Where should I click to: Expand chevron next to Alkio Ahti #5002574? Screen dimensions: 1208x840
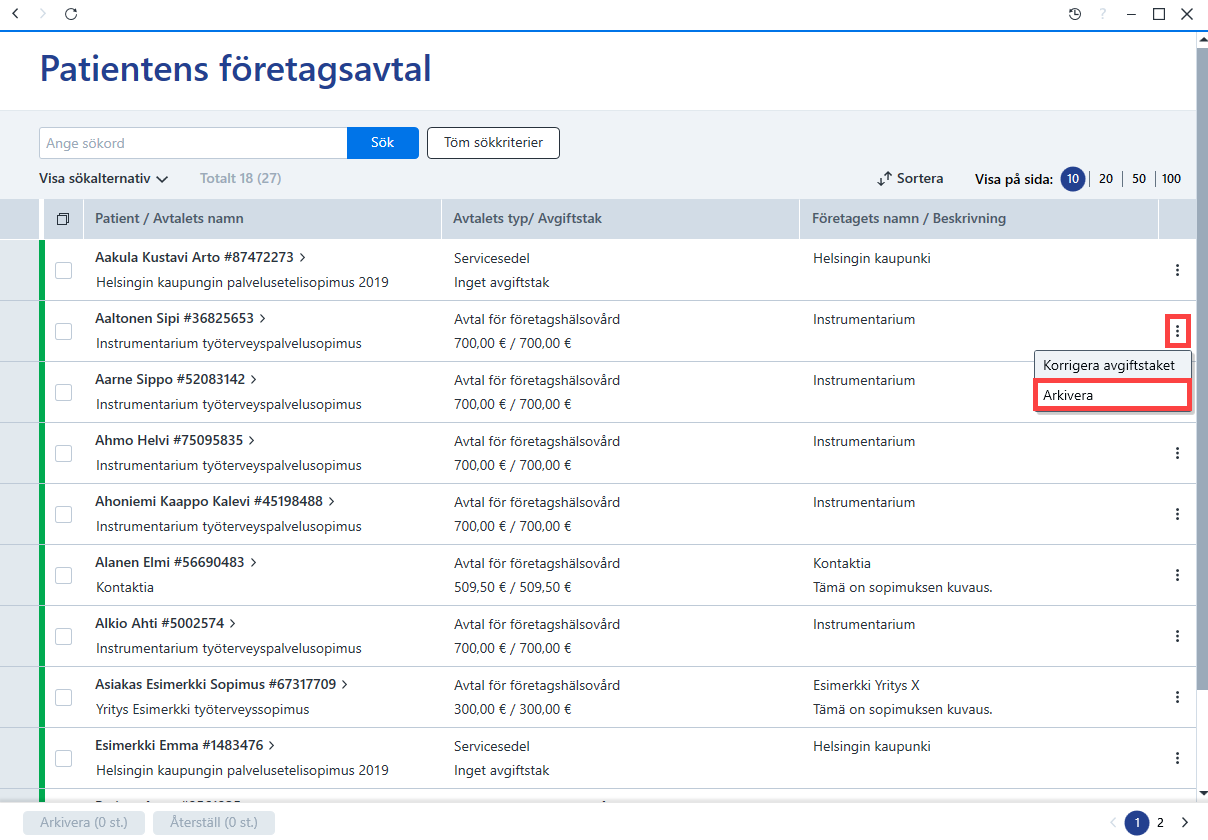233,624
